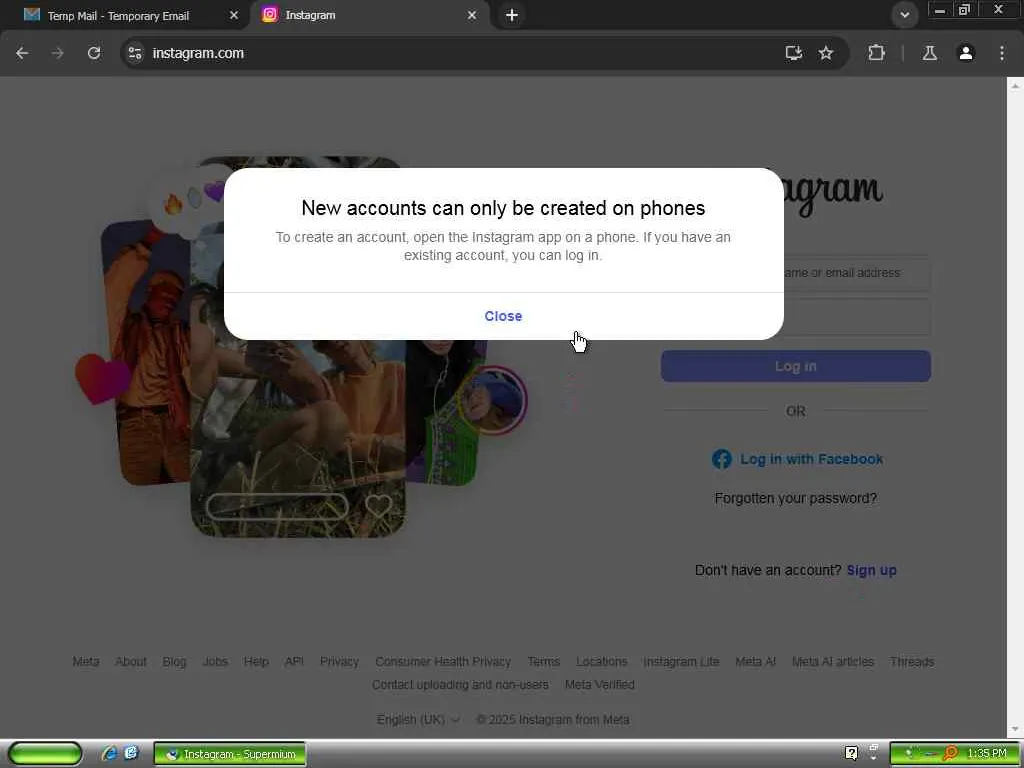This screenshot has width=1024, height=768.
Task: Open the Meta AI articles link
Action: 833,662
